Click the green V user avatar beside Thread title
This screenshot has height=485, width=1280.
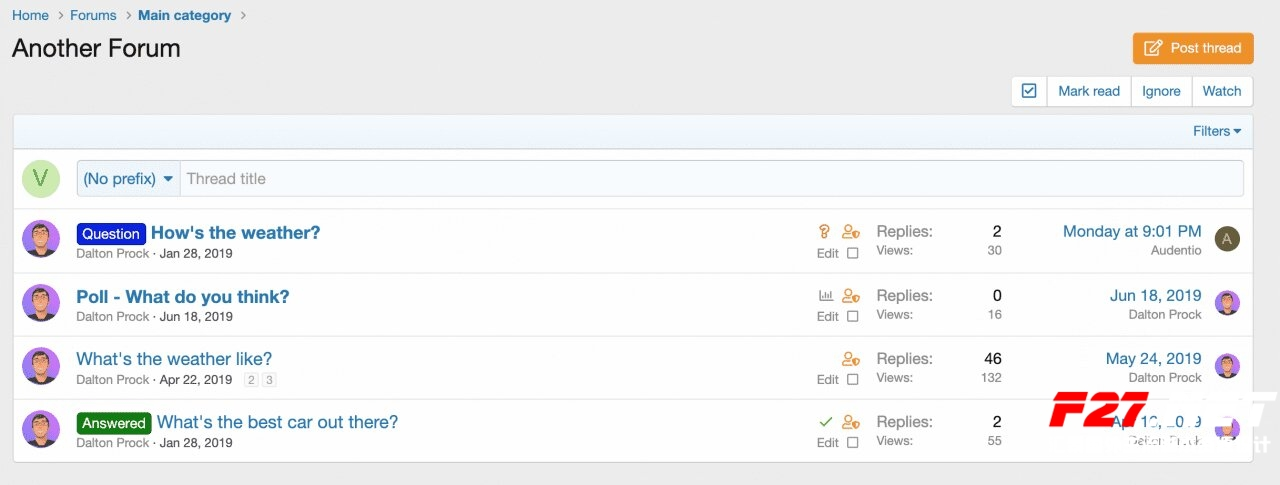click(x=41, y=179)
